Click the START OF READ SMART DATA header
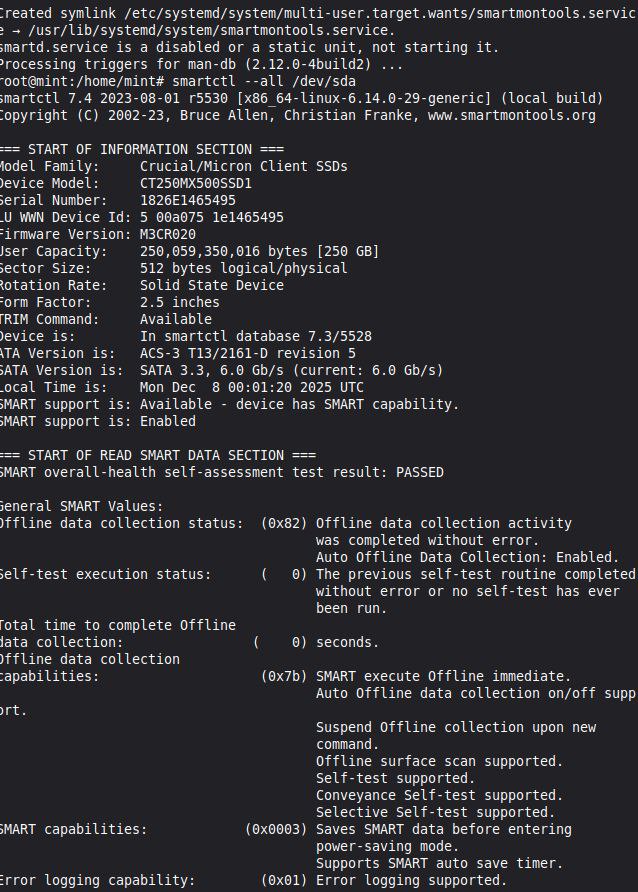 [x=158, y=455]
